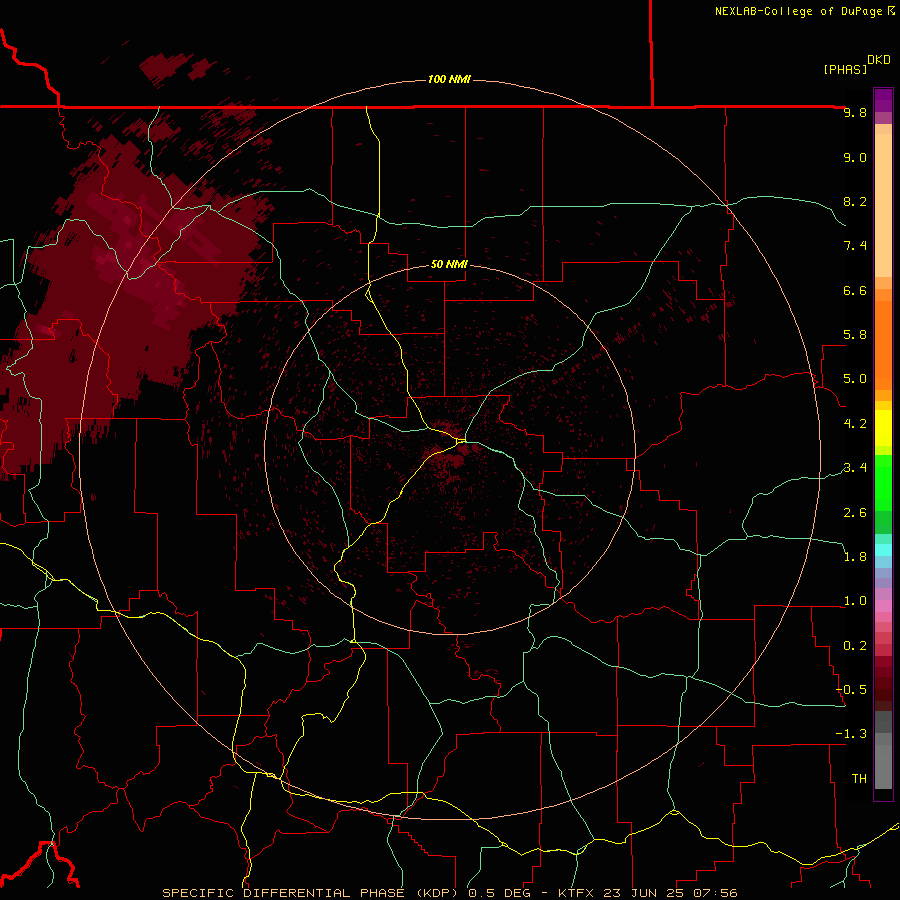Click the TH threshold label
900x900 pixels.
tap(859, 779)
